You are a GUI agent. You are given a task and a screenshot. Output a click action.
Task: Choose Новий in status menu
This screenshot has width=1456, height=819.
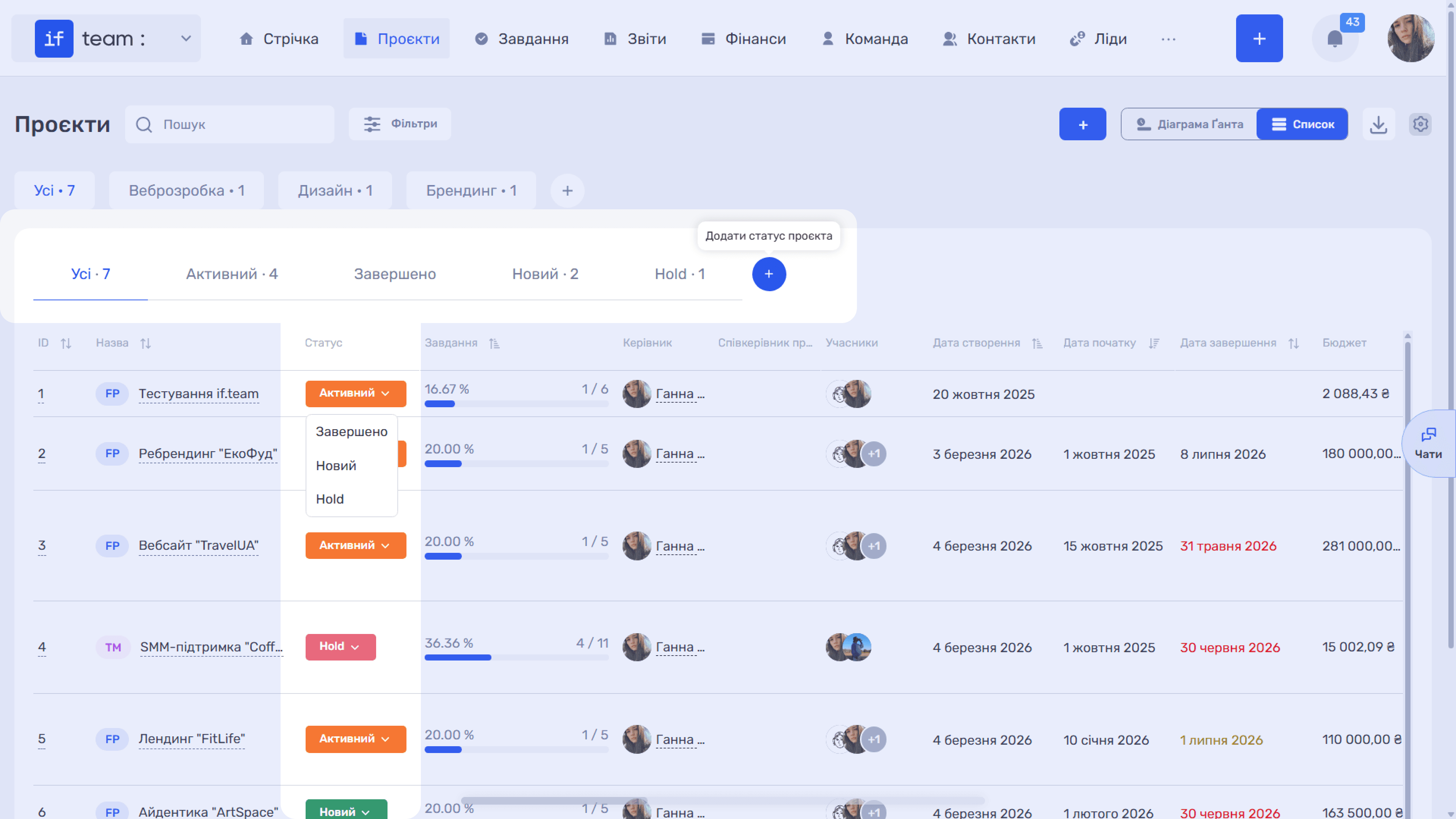(x=351, y=466)
